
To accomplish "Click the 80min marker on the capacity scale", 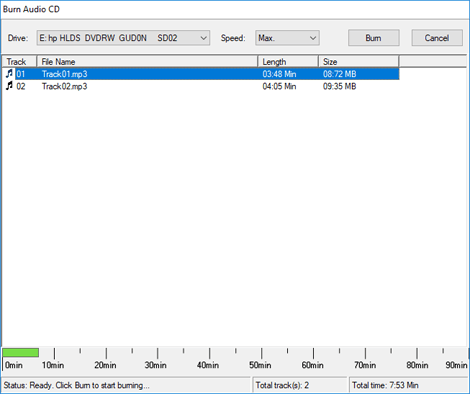I will pyautogui.click(x=417, y=365).
